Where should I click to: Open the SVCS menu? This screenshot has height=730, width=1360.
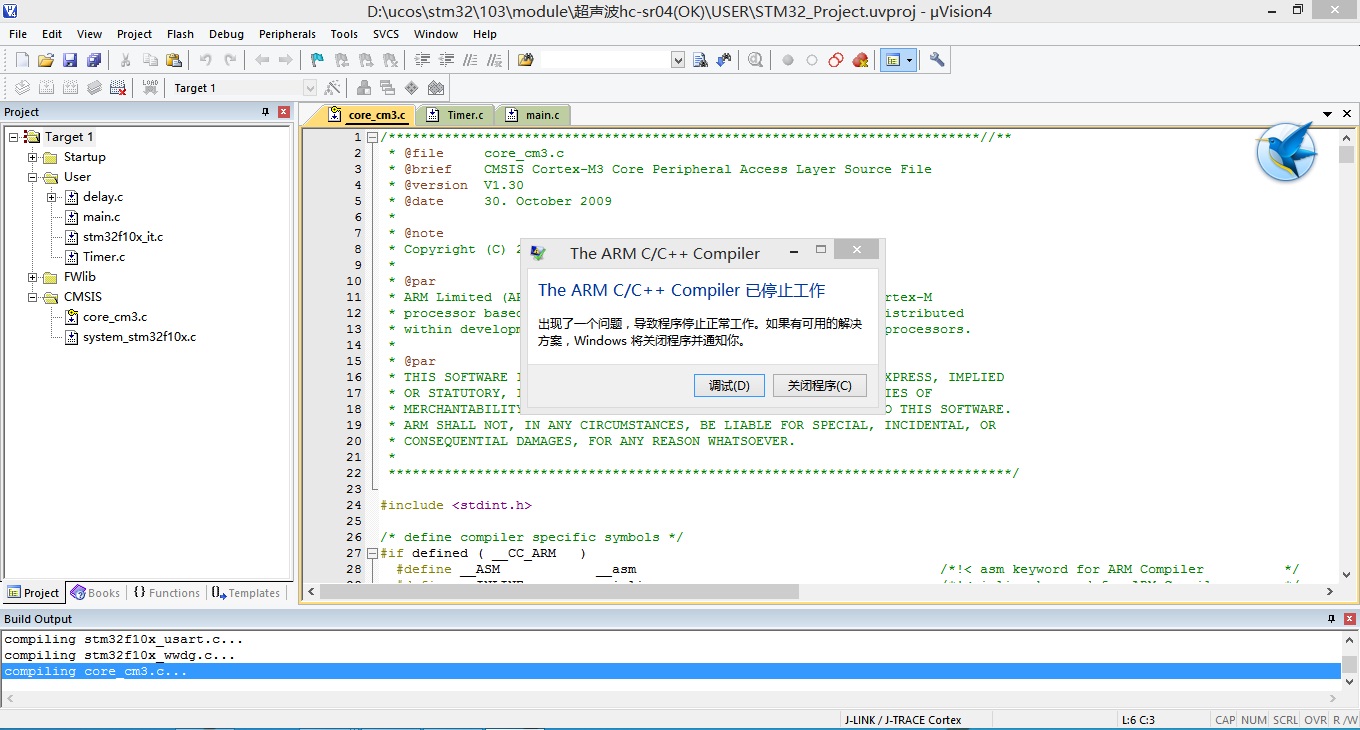[386, 34]
